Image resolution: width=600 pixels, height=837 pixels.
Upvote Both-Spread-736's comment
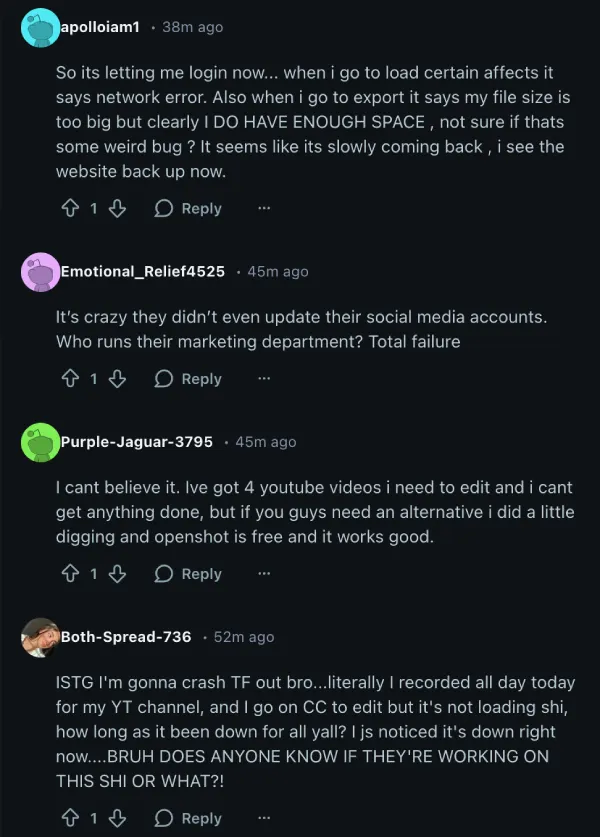[71, 818]
